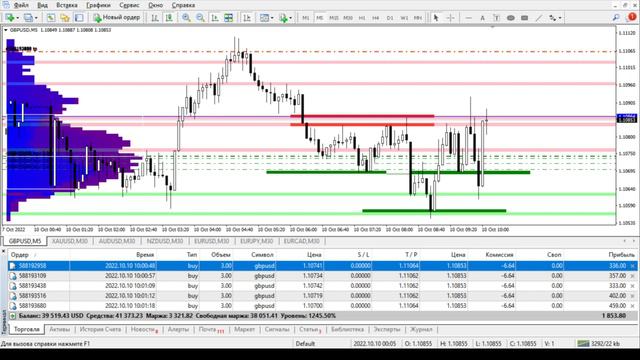
Task: Sort by the Время column header
Action: [x=145, y=255]
